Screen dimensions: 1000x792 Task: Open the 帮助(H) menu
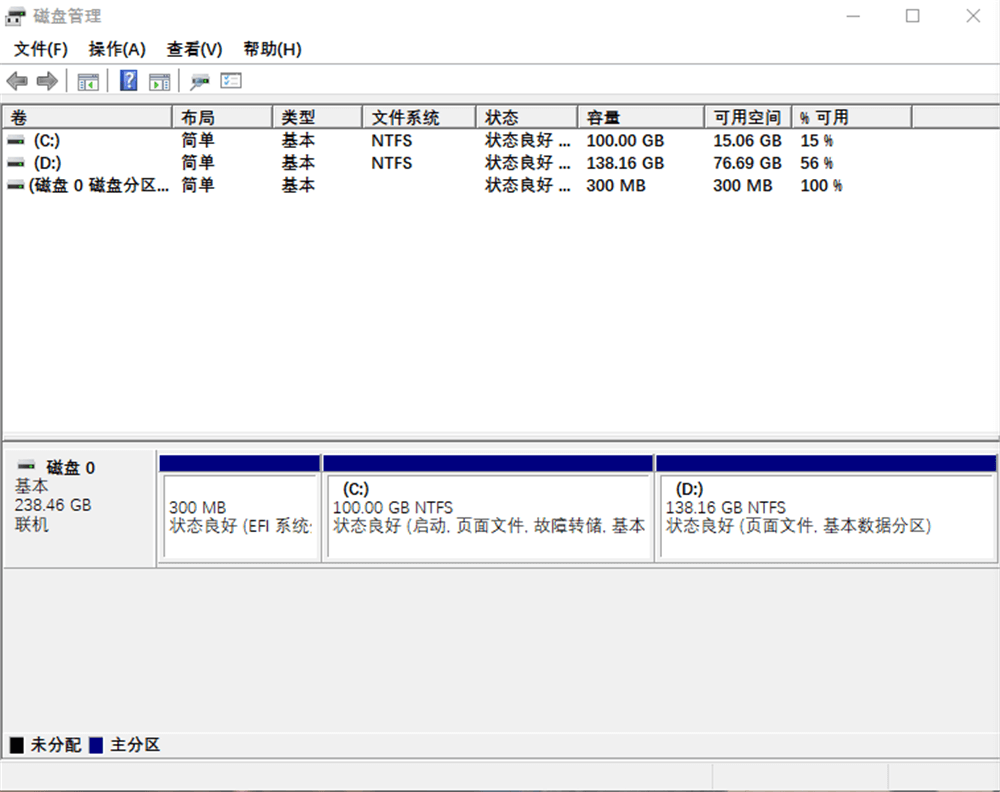pyautogui.click(x=272, y=49)
